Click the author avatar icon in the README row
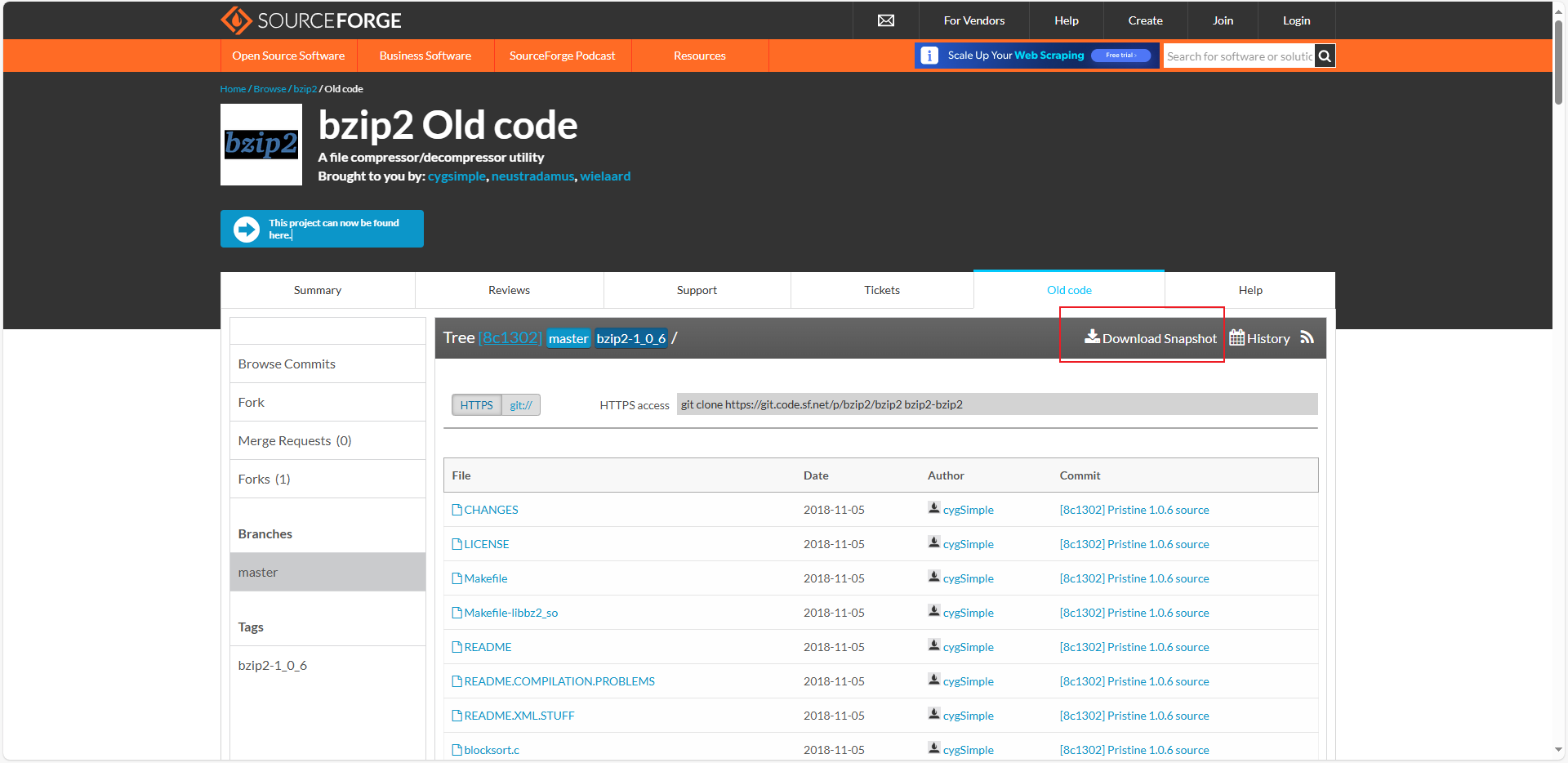Viewport: 1568px width, 763px height. (x=934, y=645)
